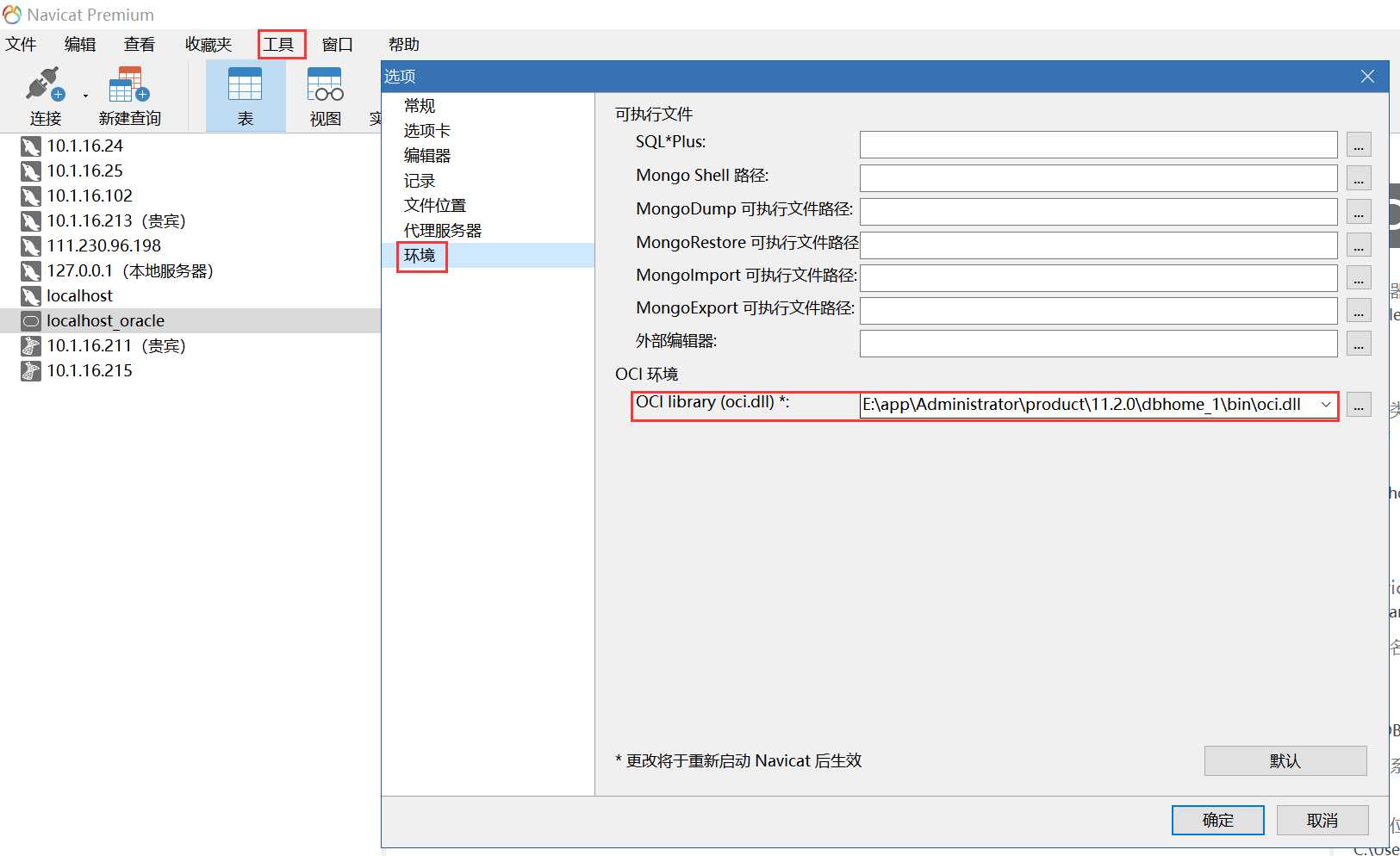Click the Oracle icon beside localhost_oracle
Screen dimensions: 1400x856
click(x=31, y=321)
